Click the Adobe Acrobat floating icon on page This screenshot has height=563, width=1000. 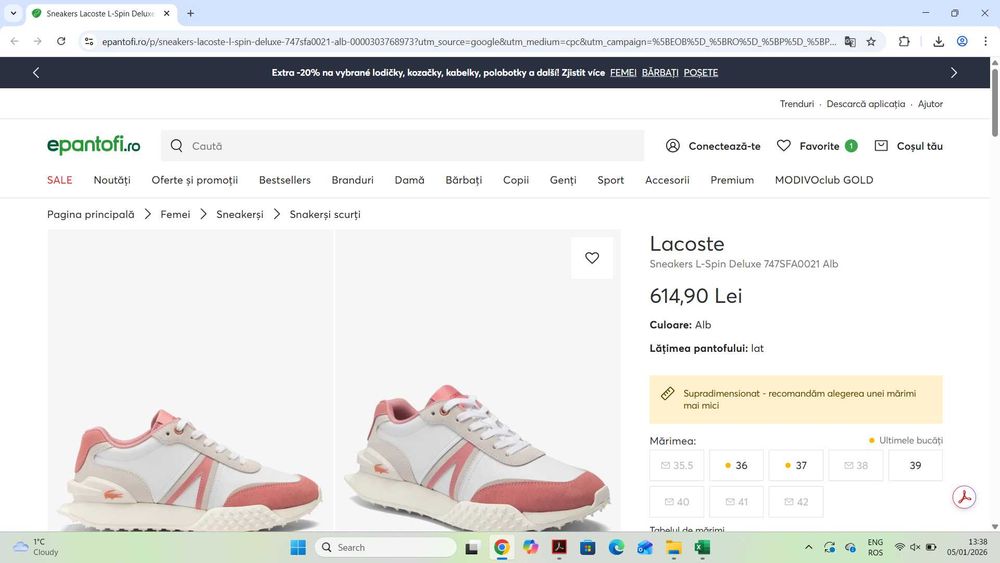click(964, 497)
